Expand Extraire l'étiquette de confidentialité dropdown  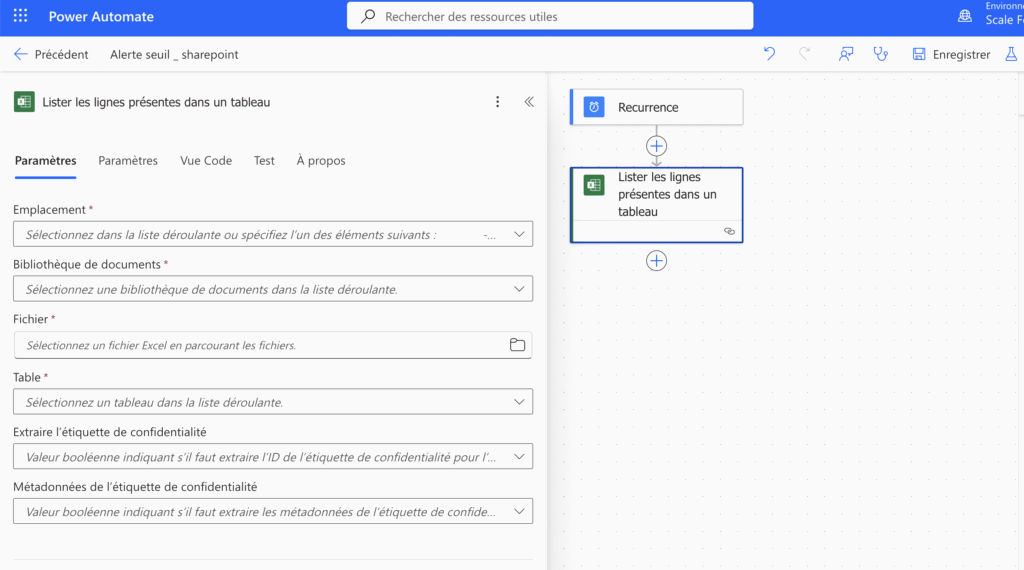point(518,457)
